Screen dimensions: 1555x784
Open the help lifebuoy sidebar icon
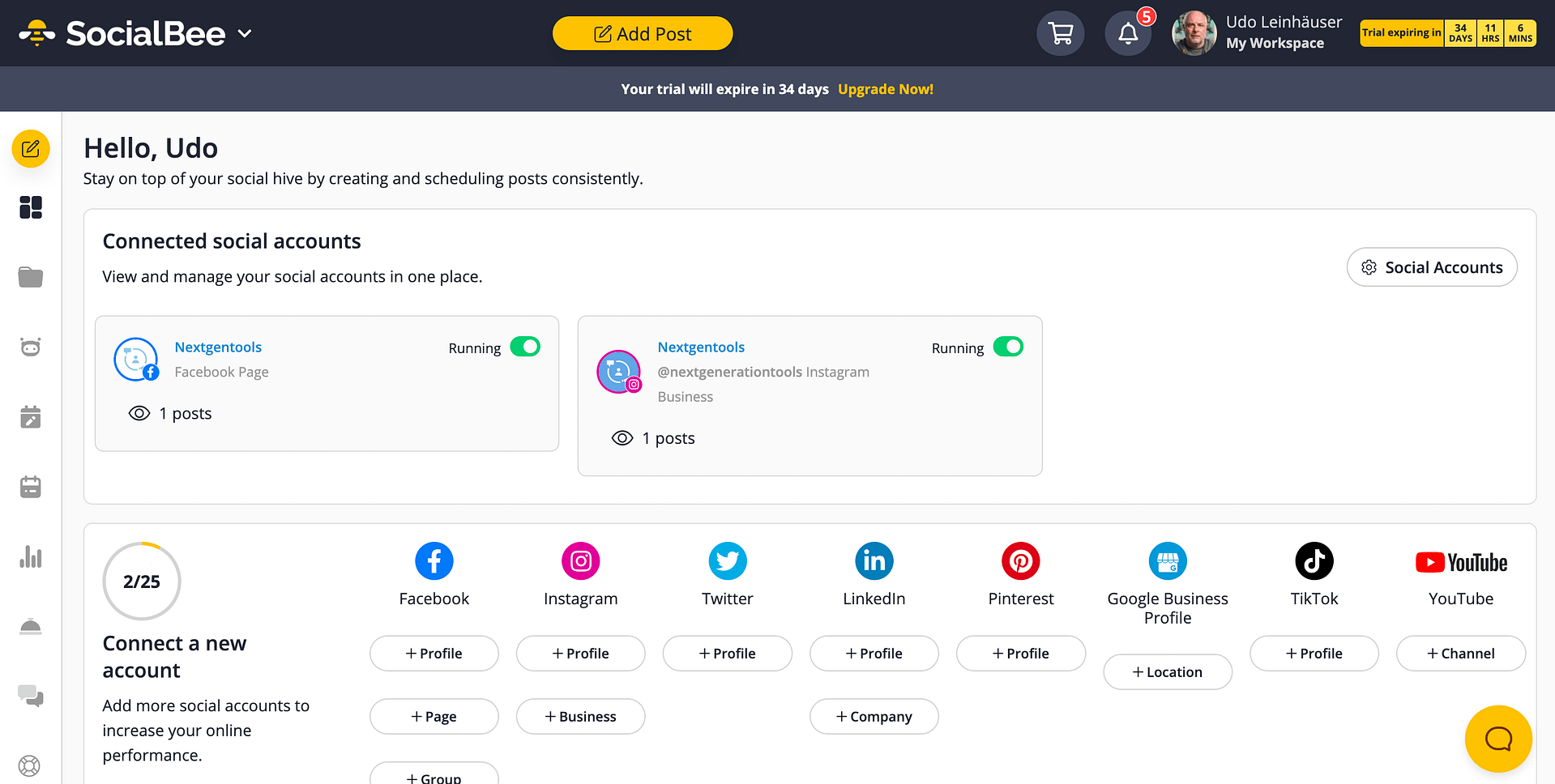click(29, 765)
